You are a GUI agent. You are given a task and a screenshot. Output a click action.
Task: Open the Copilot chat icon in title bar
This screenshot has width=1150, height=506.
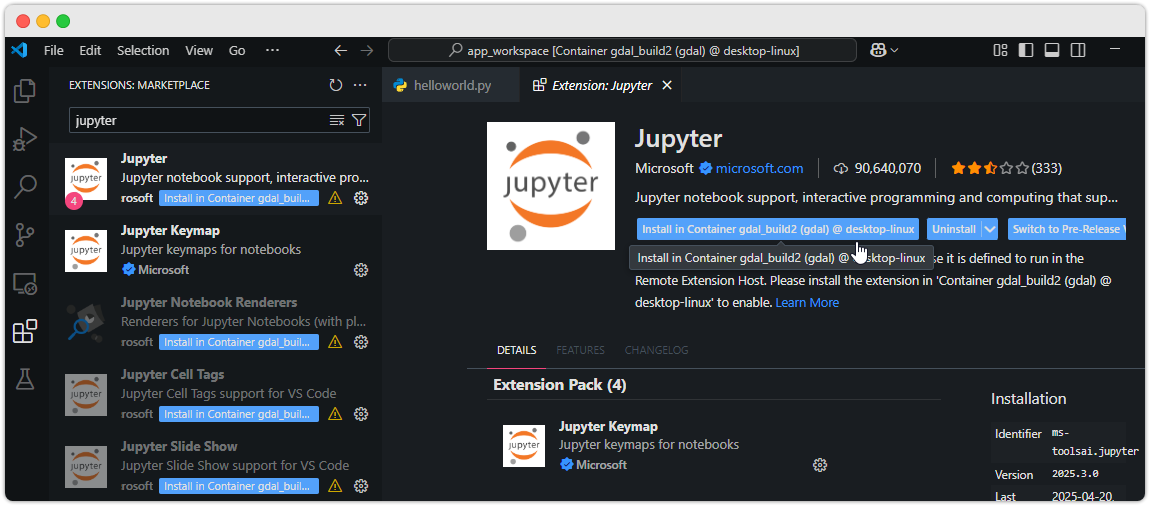[877, 50]
